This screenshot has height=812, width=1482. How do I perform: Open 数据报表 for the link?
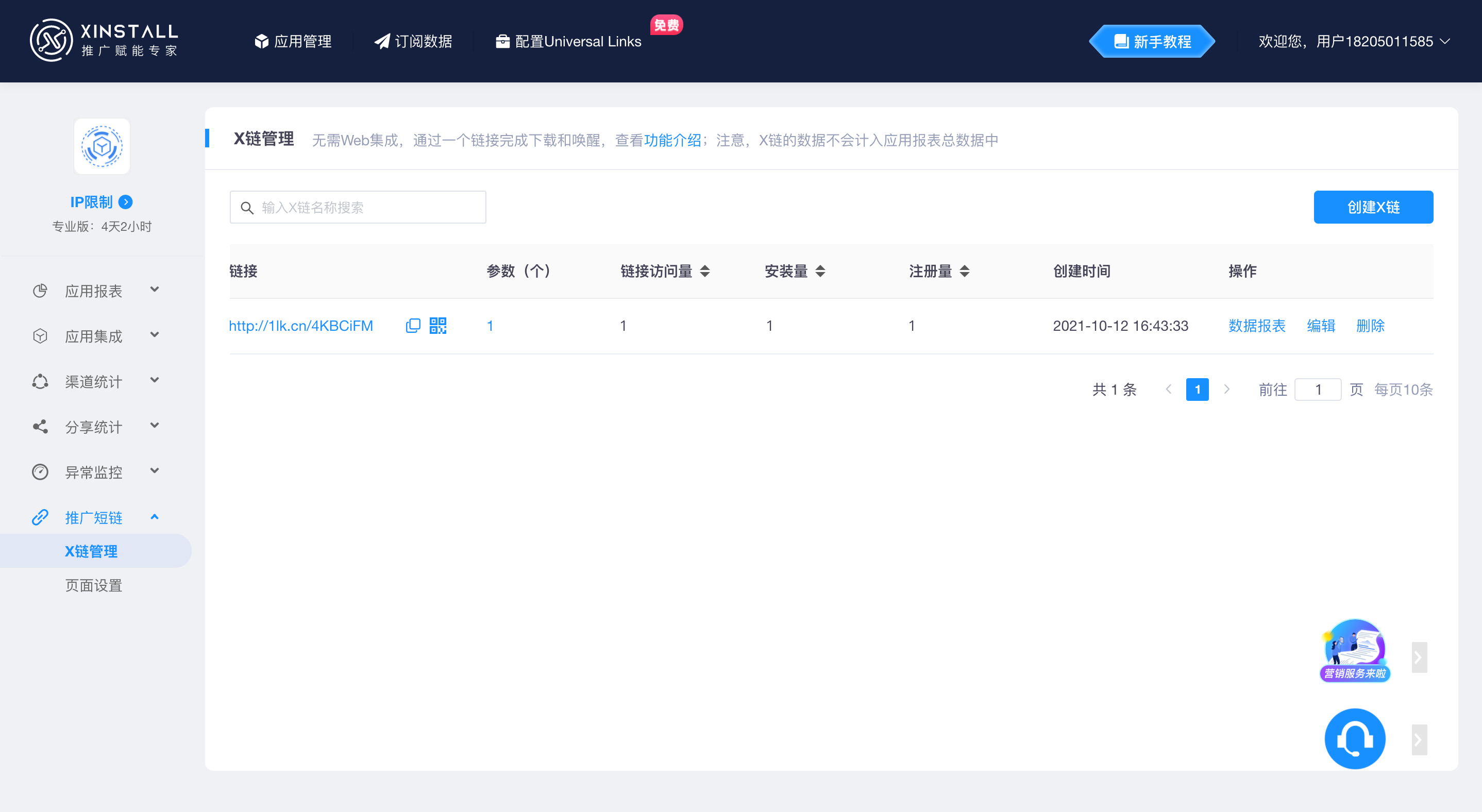1256,326
